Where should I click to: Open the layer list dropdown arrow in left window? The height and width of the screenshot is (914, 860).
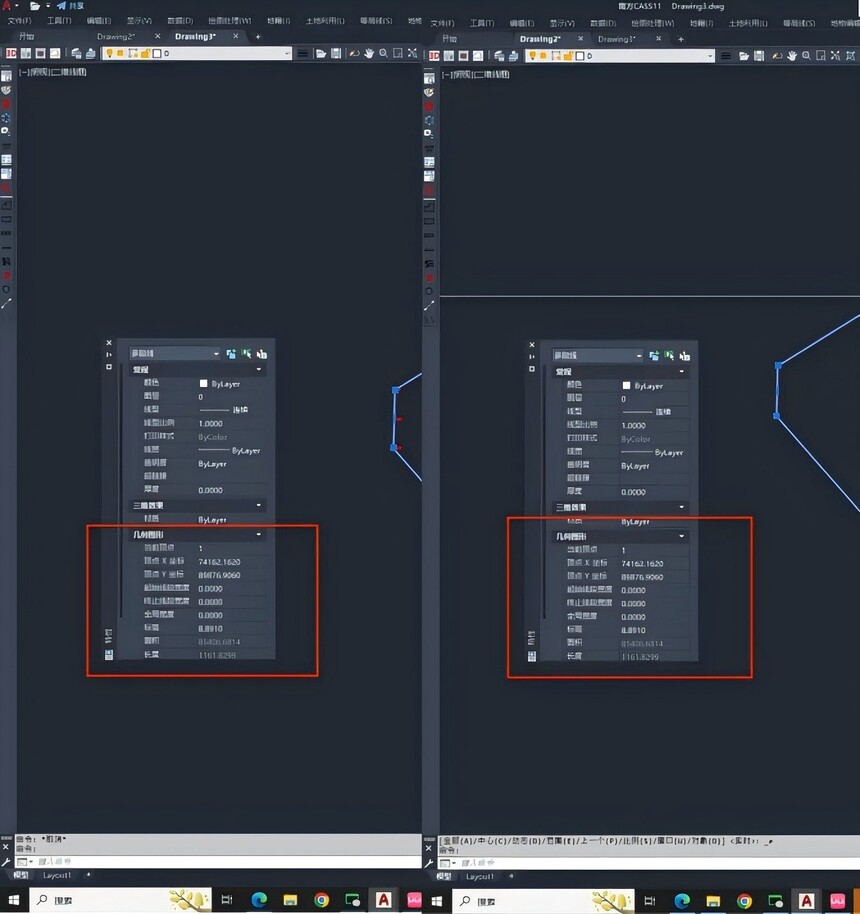tap(287, 54)
